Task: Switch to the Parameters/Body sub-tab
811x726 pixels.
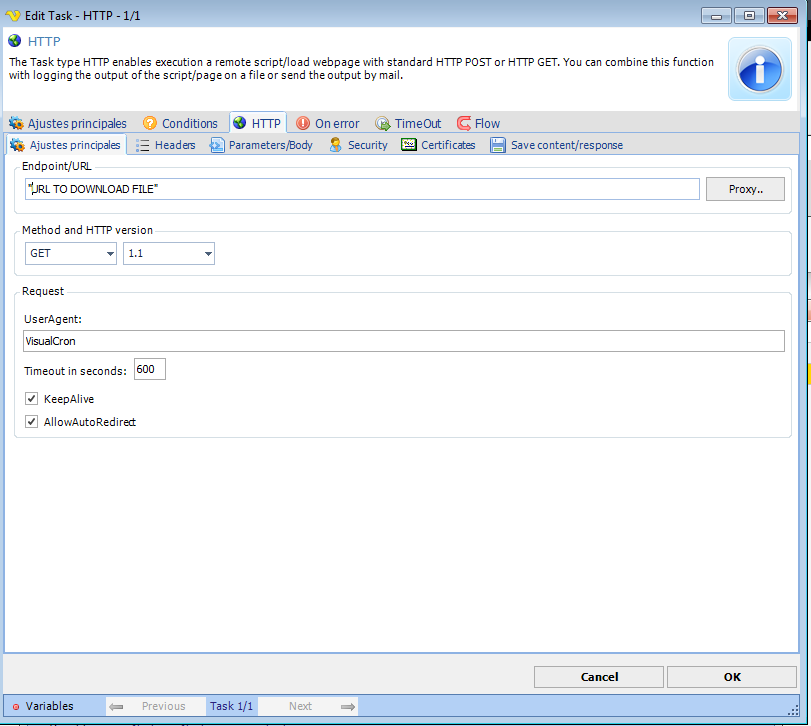Action: click(261, 145)
